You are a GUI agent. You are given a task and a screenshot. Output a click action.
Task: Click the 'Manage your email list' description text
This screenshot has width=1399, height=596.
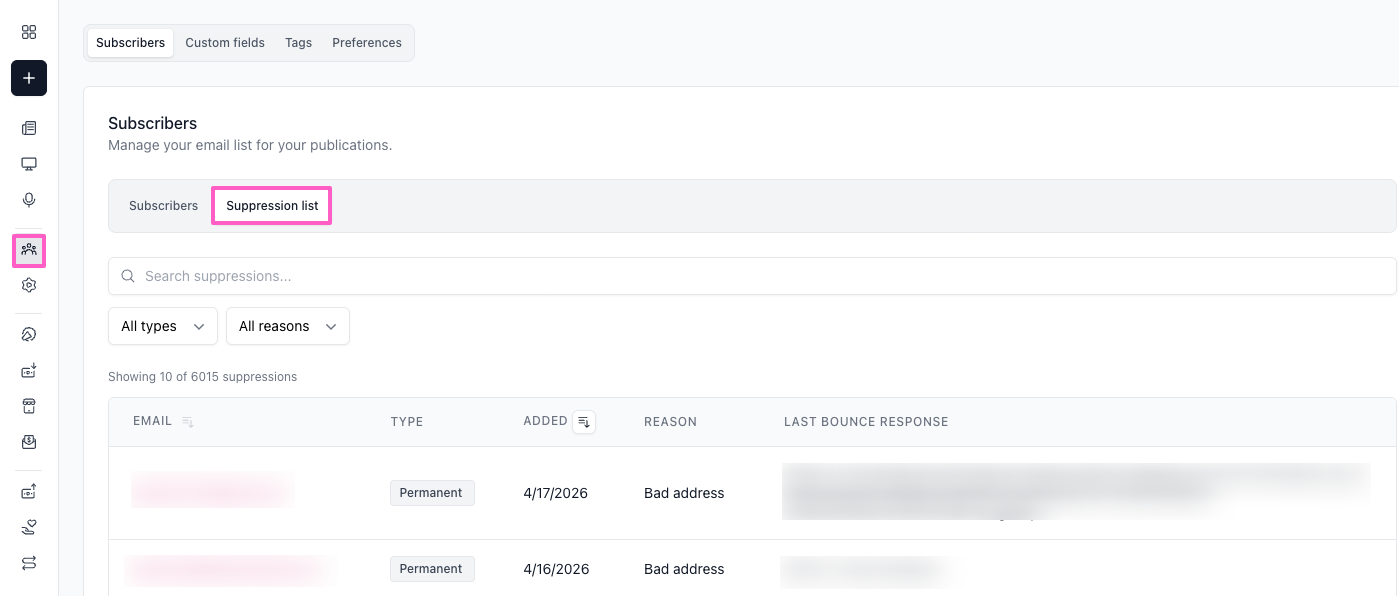(x=250, y=145)
